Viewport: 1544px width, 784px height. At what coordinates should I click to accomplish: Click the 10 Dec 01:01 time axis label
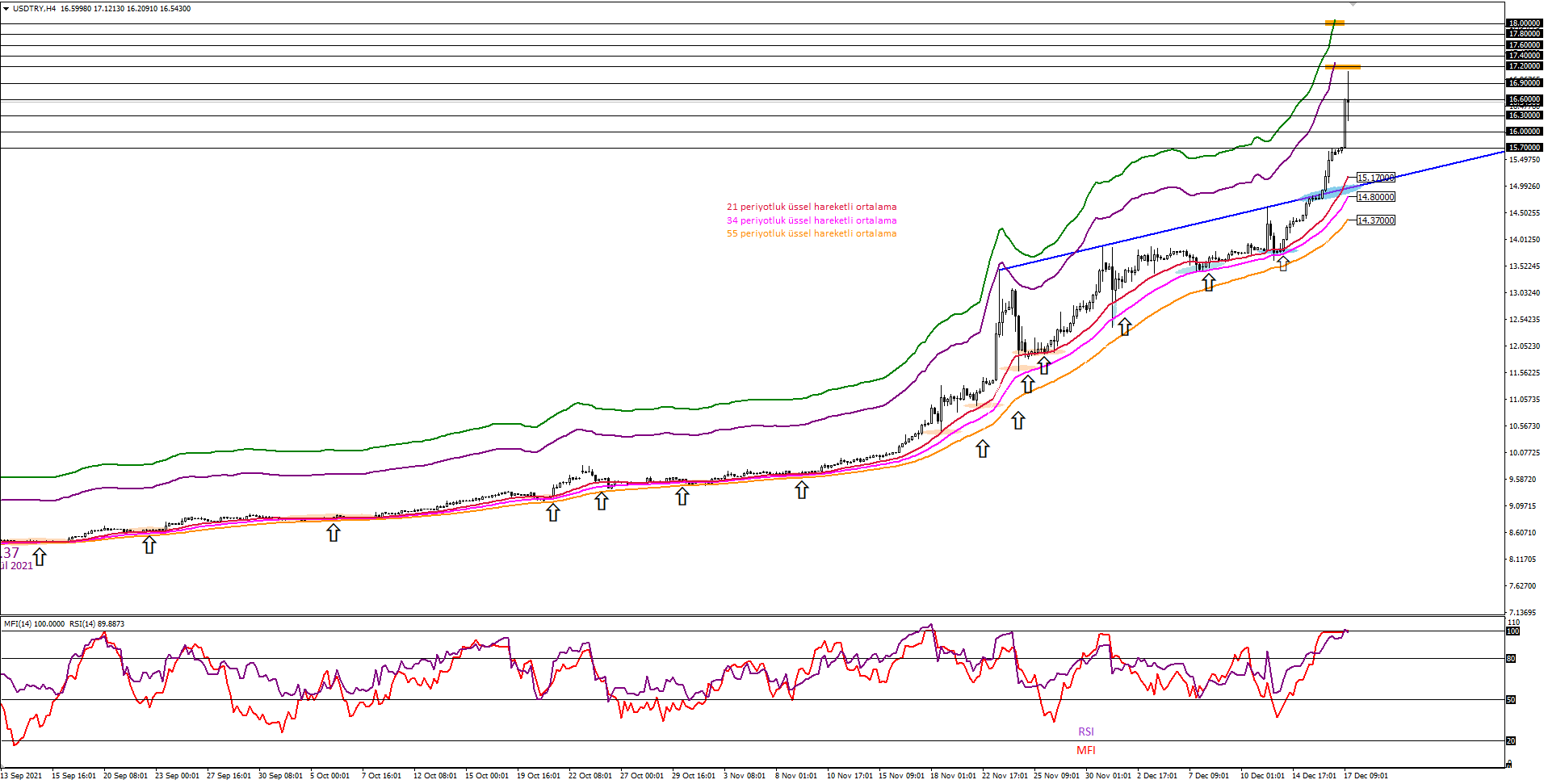coord(1262,776)
